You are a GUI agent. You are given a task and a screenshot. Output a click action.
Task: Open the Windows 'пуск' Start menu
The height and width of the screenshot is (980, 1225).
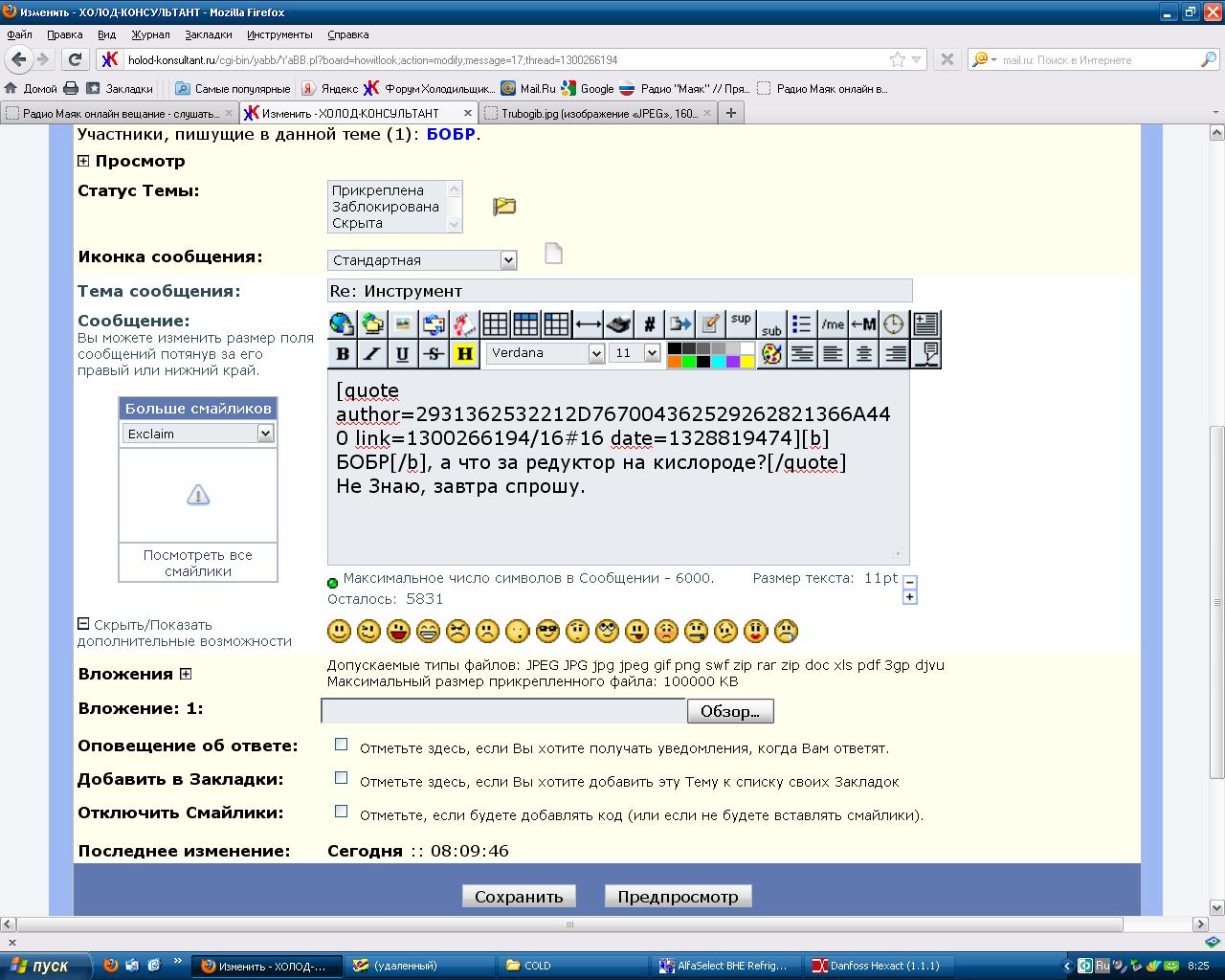pos(46,966)
